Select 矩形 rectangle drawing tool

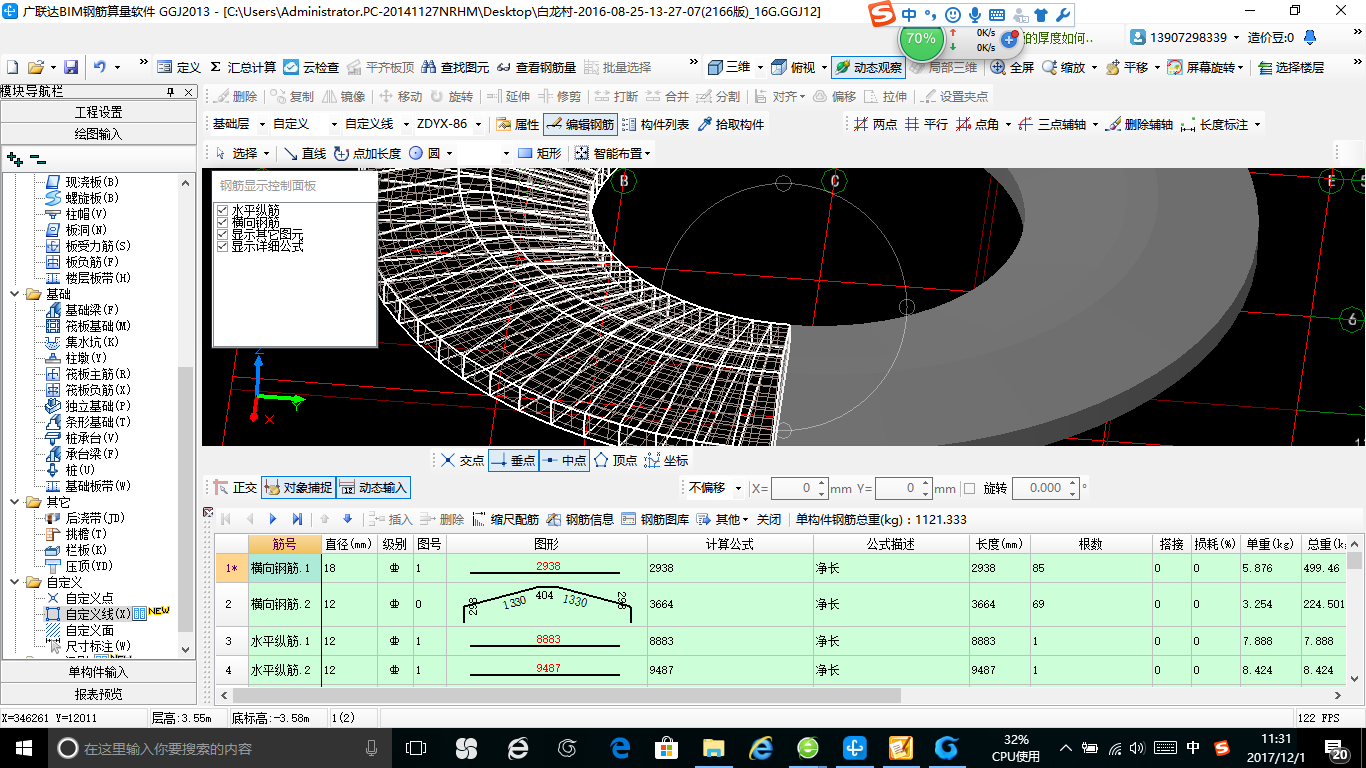point(540,153)
